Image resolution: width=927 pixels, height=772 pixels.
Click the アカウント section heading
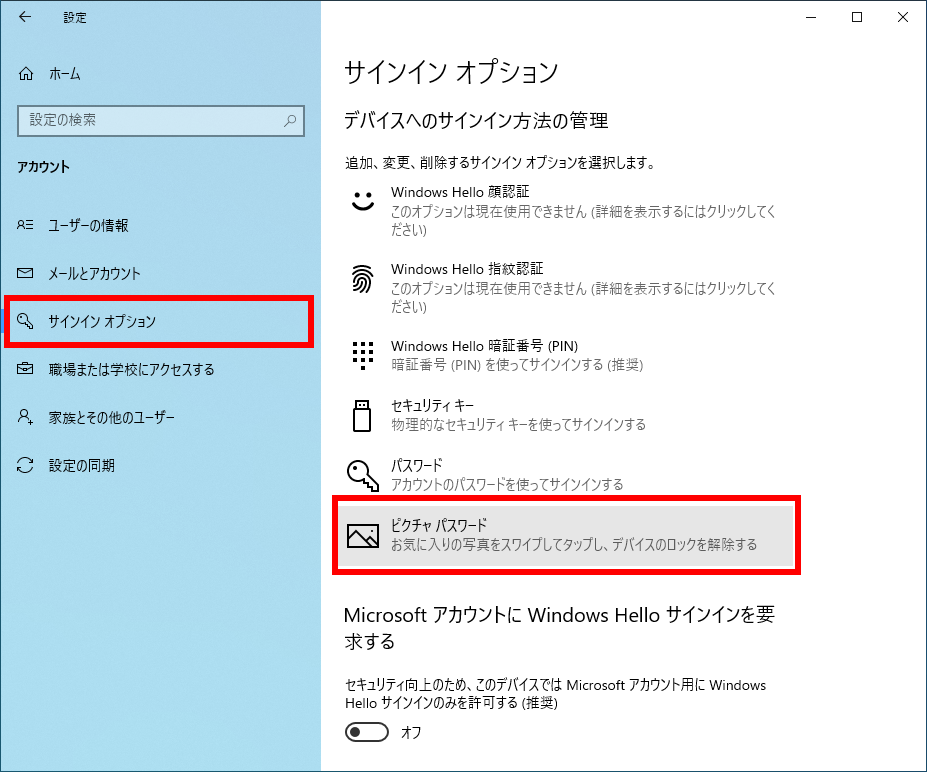[x=43, y=167]
